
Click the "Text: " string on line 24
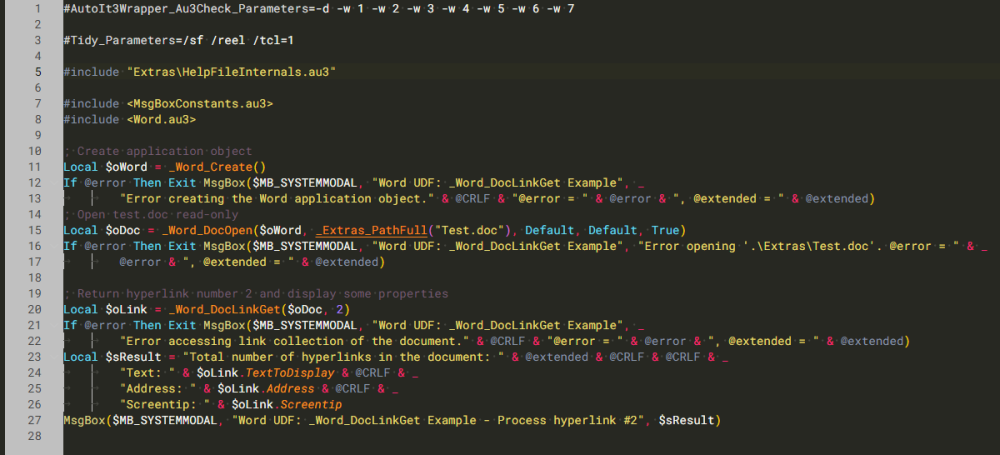(x=147, y=373)
